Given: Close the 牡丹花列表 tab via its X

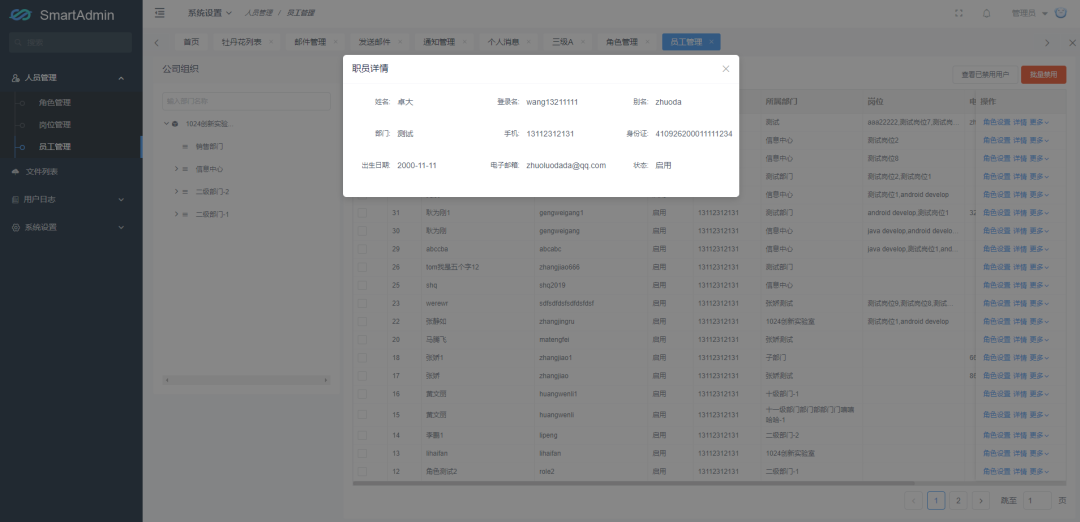Looking at the screenshot, I should pos(271,42).
